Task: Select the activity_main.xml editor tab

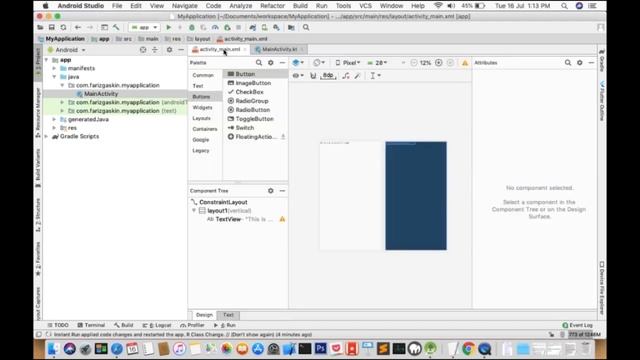Action: pos(220,49)
